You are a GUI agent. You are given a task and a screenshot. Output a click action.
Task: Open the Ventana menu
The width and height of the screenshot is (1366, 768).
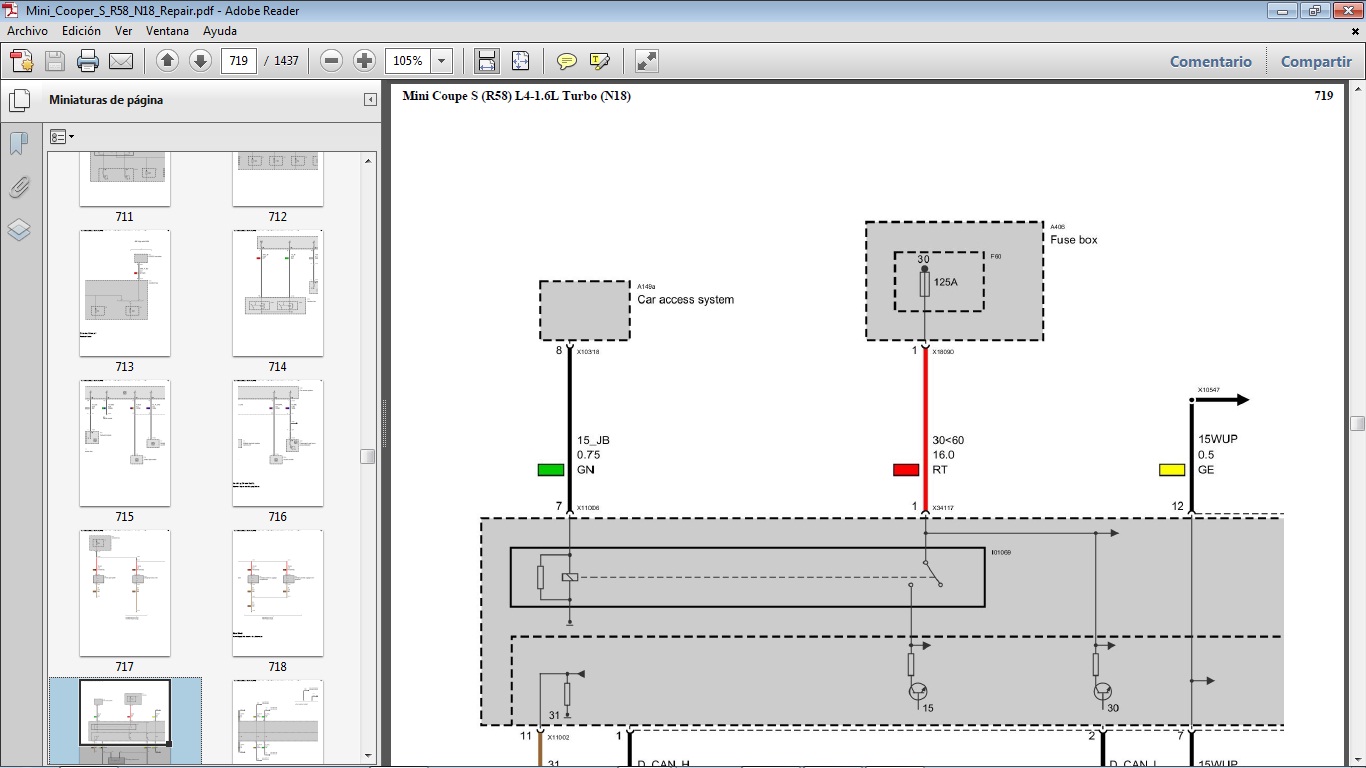click(167, 31)
